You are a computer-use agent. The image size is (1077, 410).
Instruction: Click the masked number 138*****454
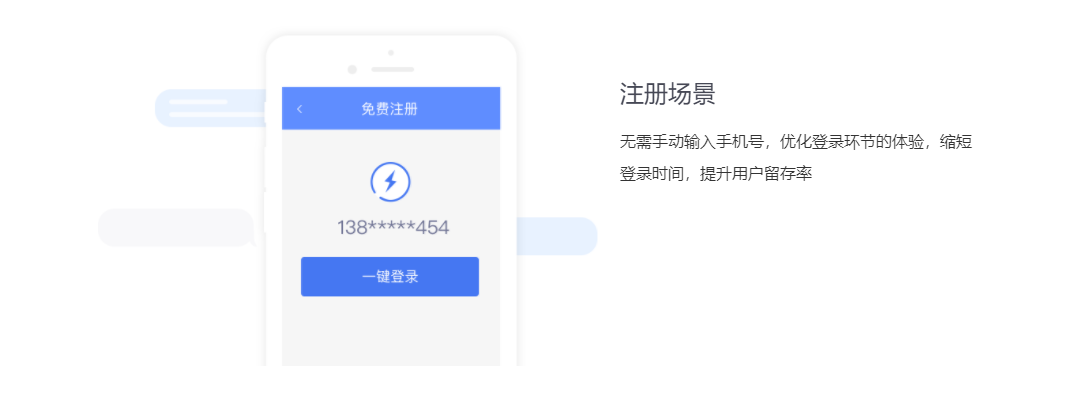(393, 228)
